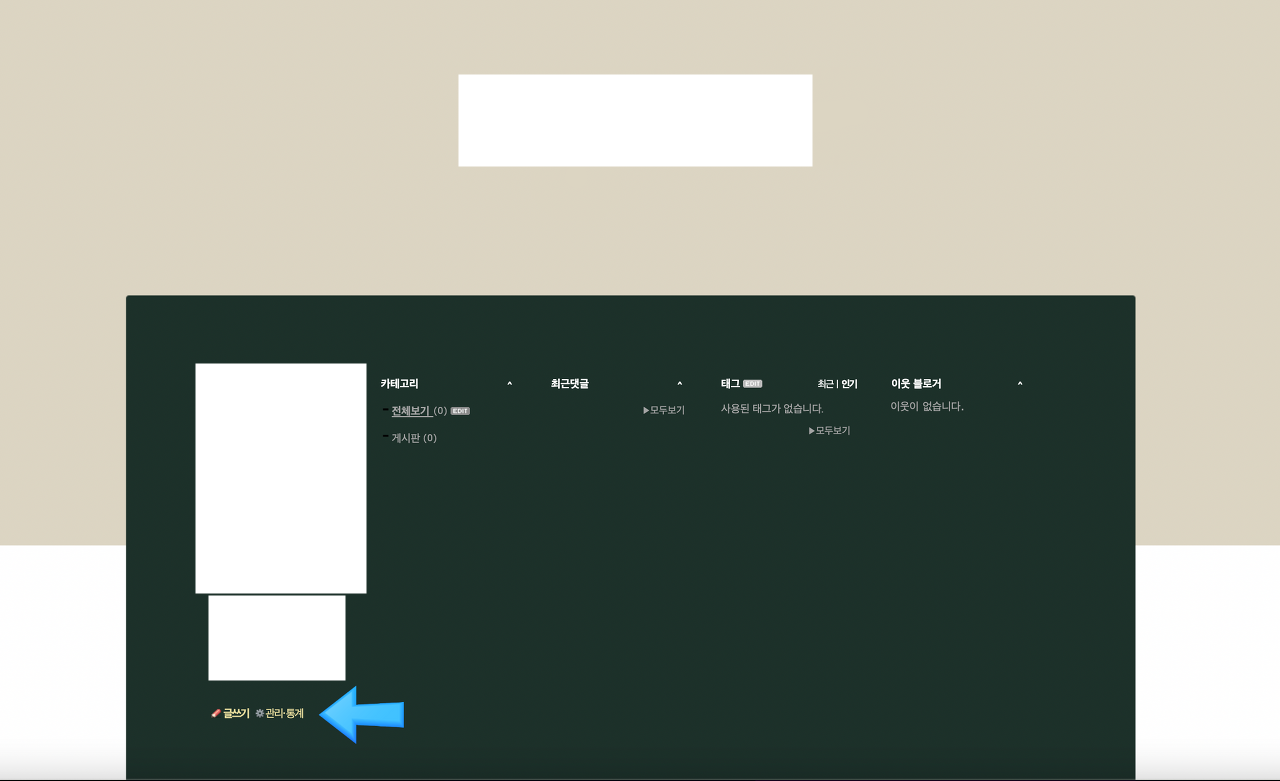Screen dimensions: 1280x781
Task: Open the 관리·통계 management link
Action: coord(284,713)
